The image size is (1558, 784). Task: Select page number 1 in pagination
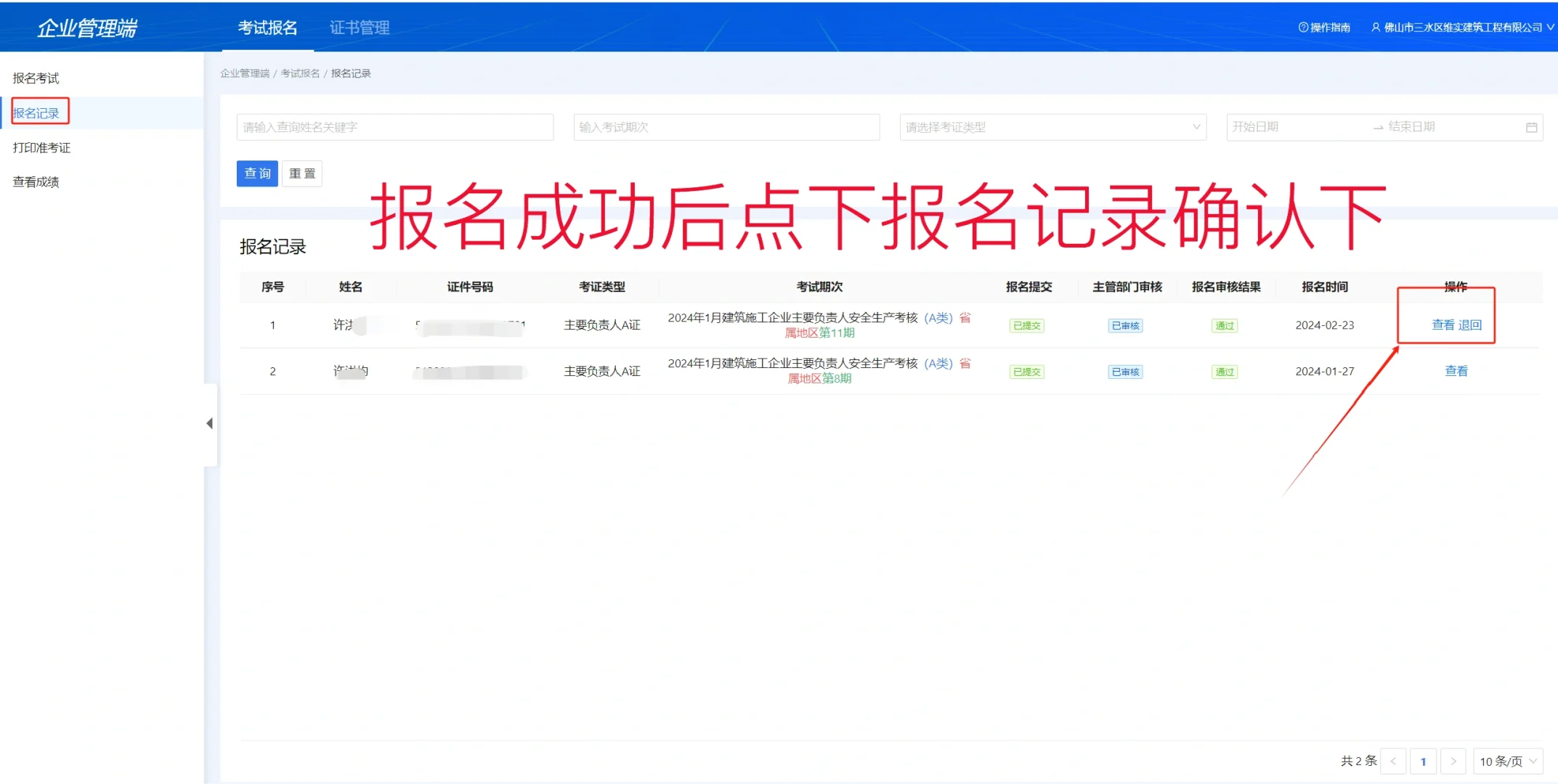pos(1423,761)
